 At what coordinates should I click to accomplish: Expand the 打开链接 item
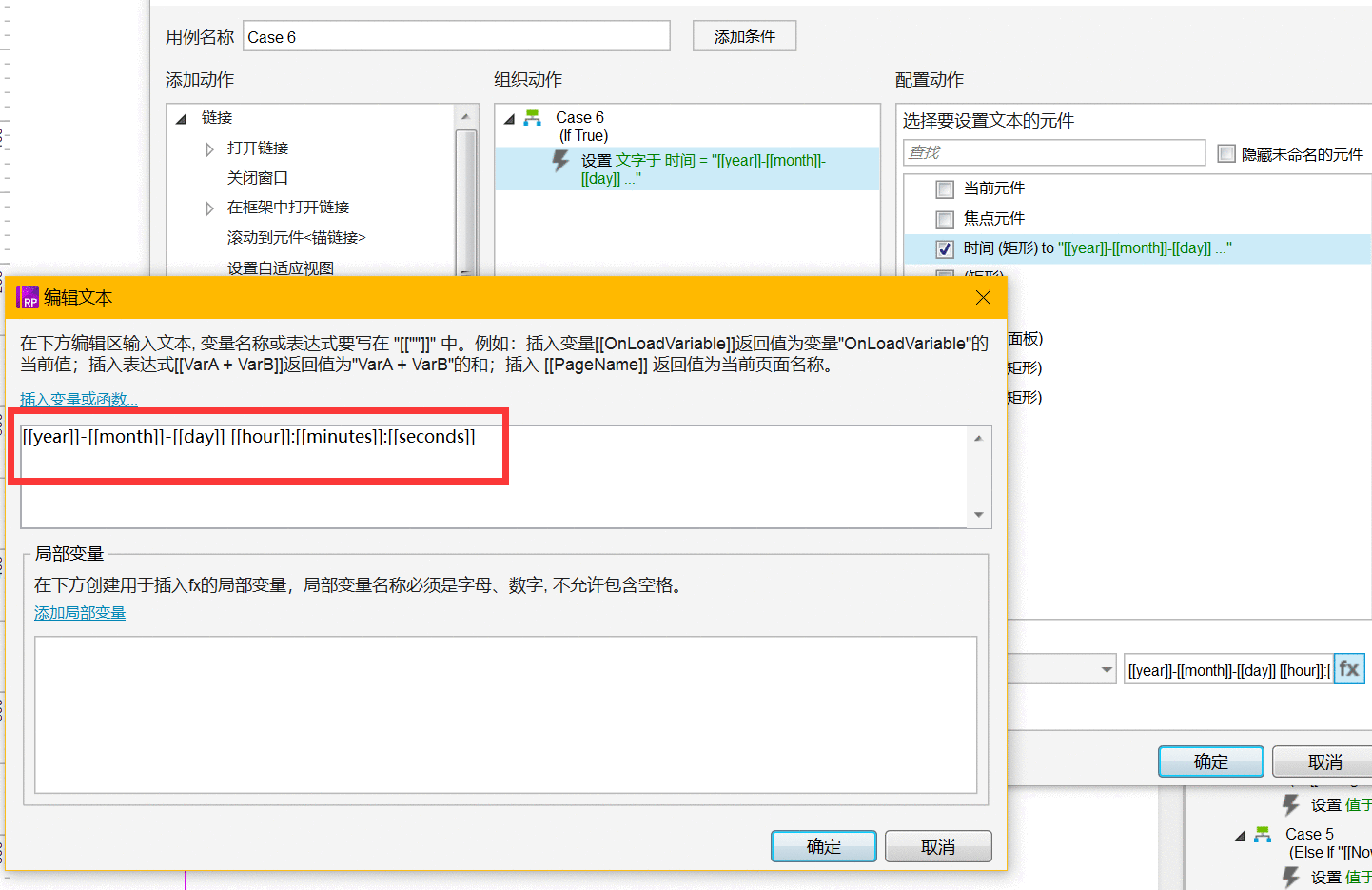209,148
